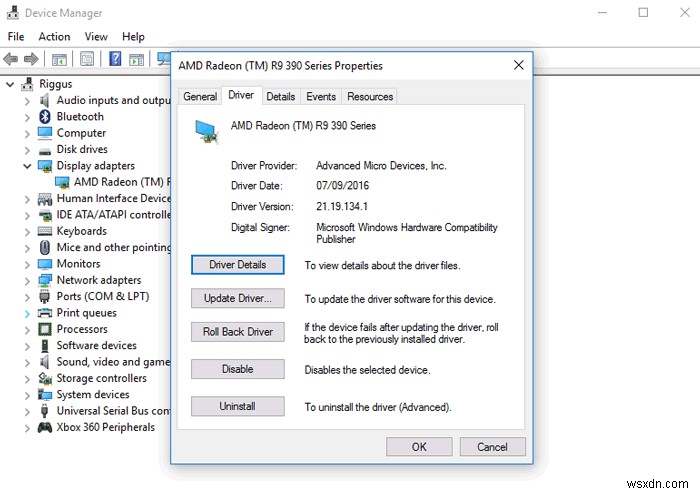
Task: Open the Help menu
Action: (133, 37)
